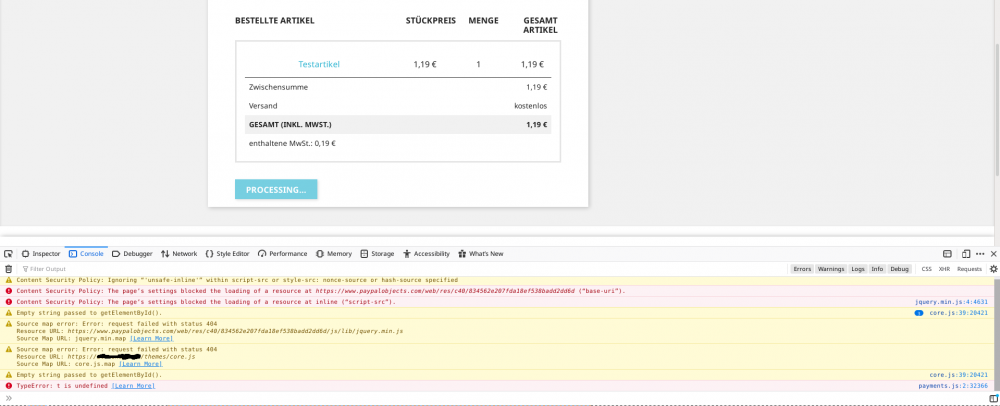Open Learn More for core.js.map error
Viewport: 1000px width, 406px height.
140,364
